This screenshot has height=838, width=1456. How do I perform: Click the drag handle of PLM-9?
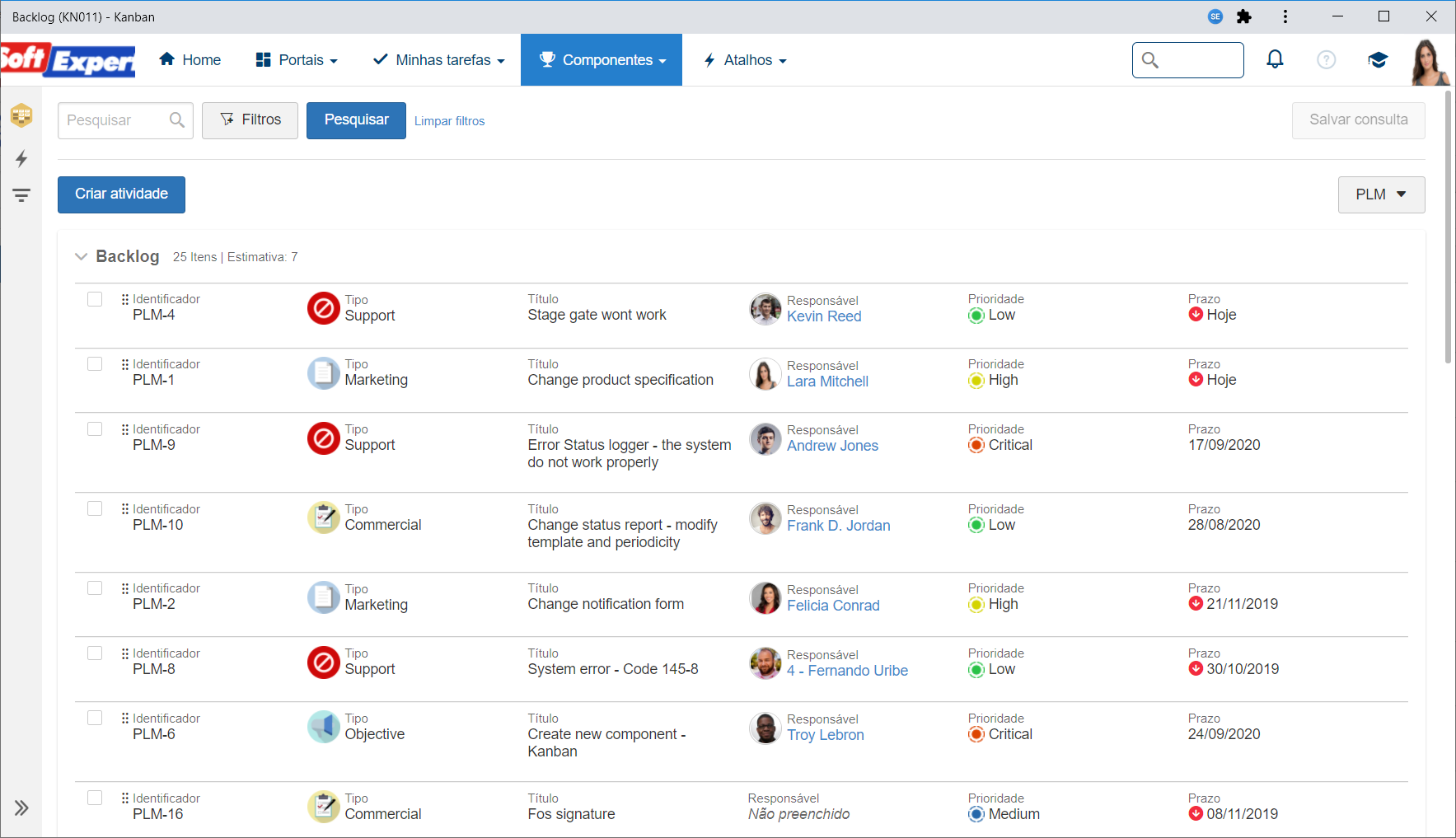point(125,429)
